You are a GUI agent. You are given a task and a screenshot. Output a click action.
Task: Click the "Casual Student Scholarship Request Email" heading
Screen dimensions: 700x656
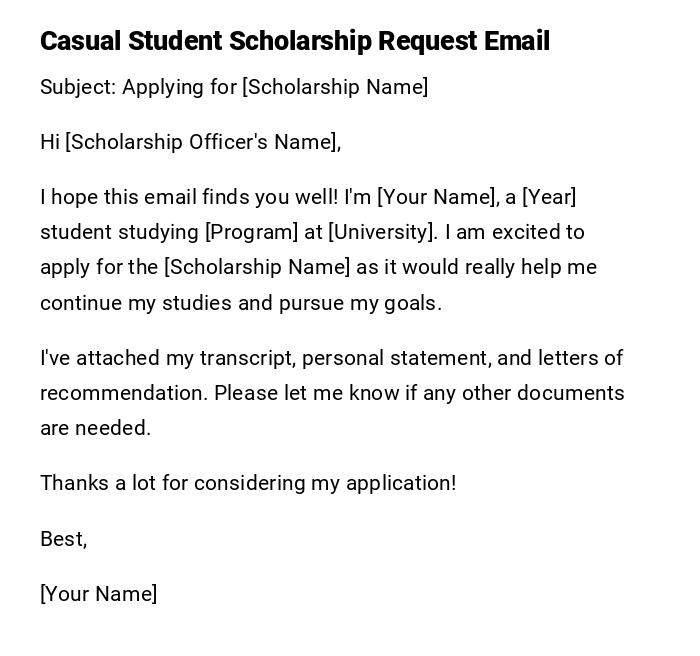pyautogui.click(x=295, y=41)
